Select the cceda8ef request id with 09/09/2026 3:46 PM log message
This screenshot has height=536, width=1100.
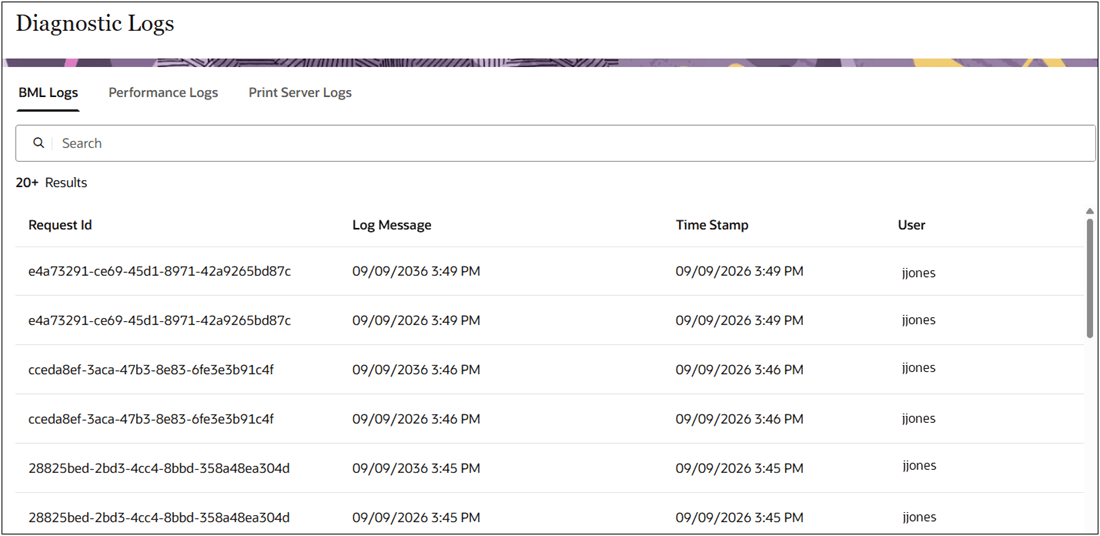click(151, 419)
